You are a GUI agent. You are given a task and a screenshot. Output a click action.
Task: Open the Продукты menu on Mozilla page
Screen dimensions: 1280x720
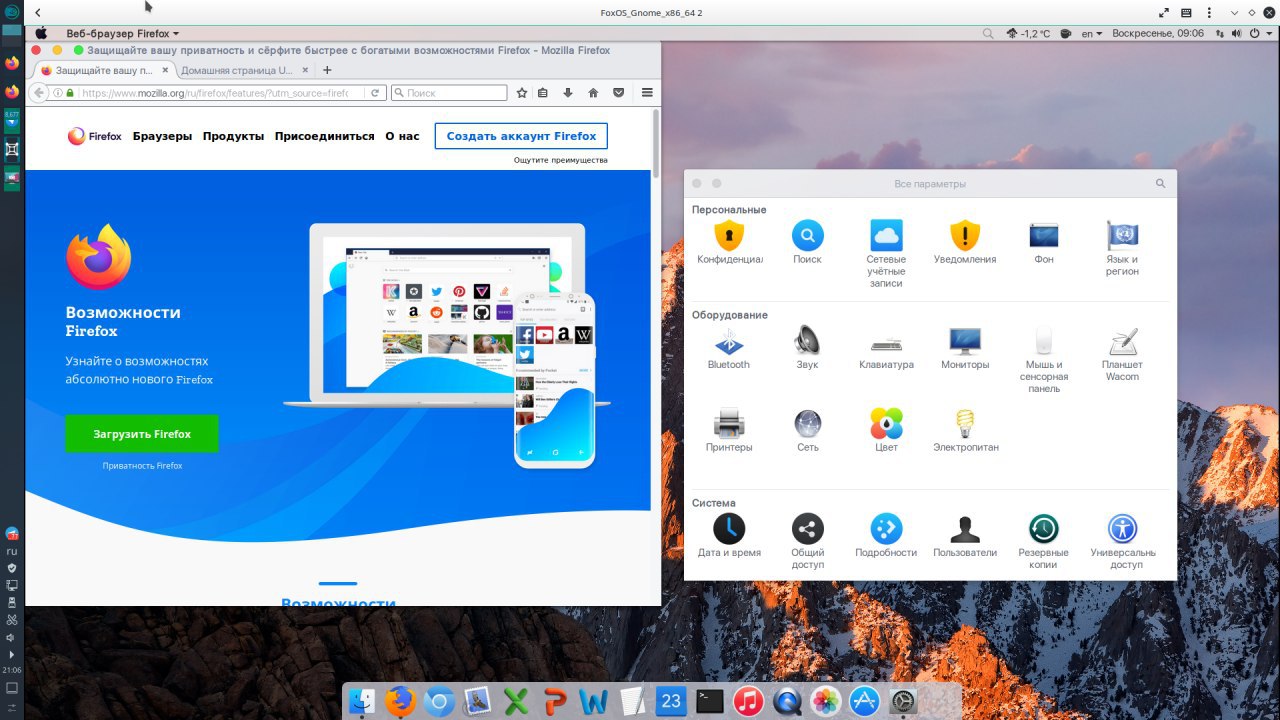click(x=233, y=136)
